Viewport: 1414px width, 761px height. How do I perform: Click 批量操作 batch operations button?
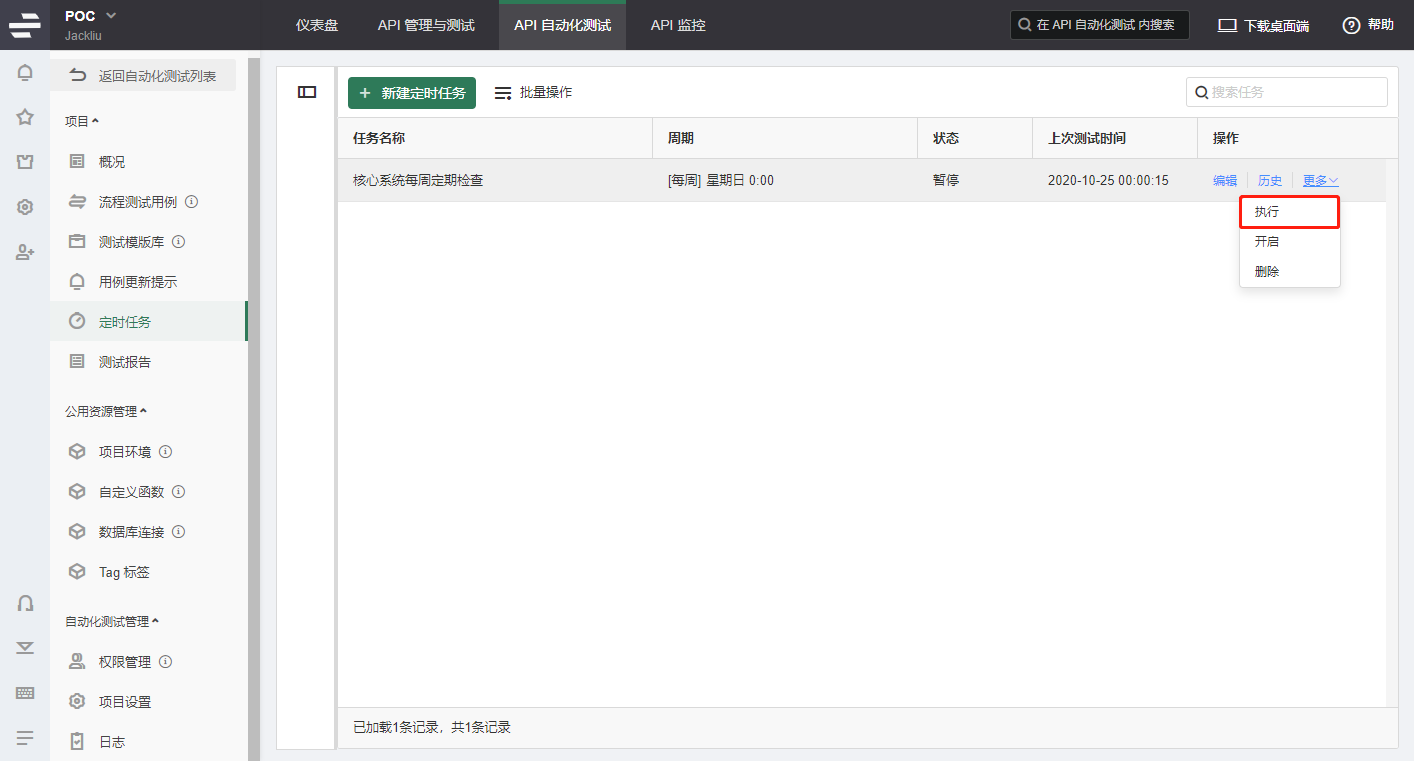[x=534, y=92]
